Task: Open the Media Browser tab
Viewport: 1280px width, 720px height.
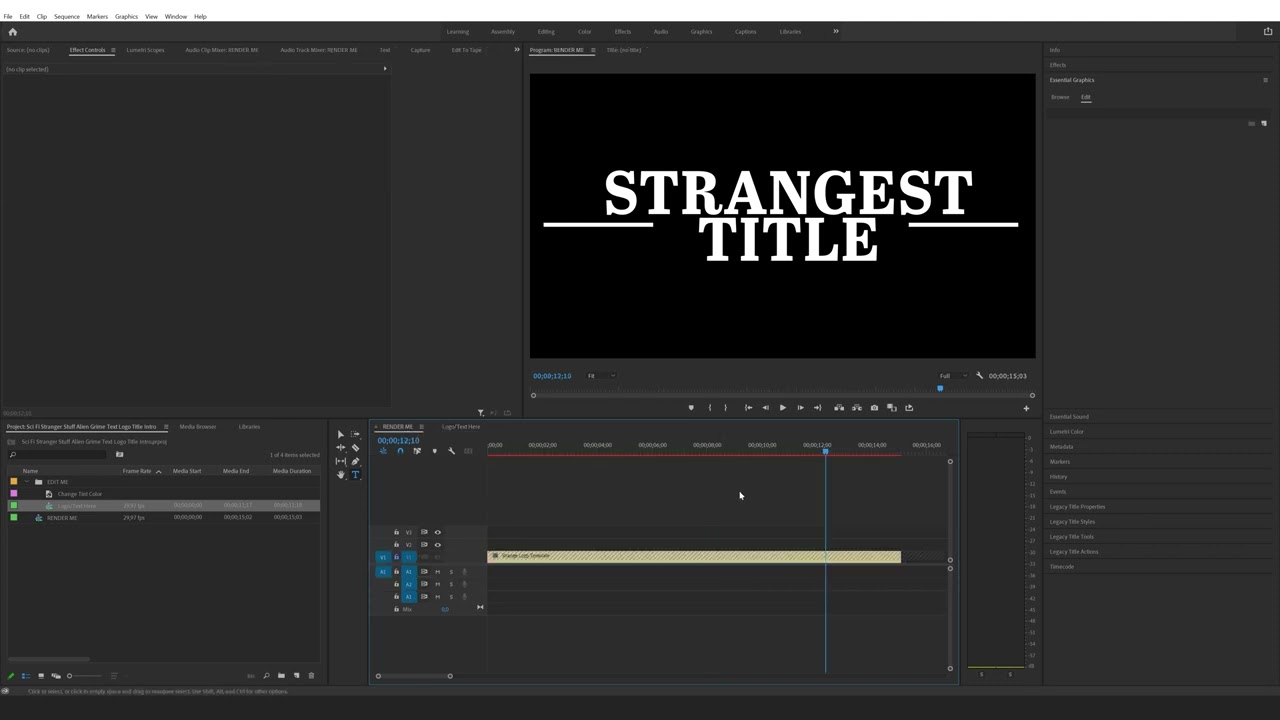Action: (198, 427)
